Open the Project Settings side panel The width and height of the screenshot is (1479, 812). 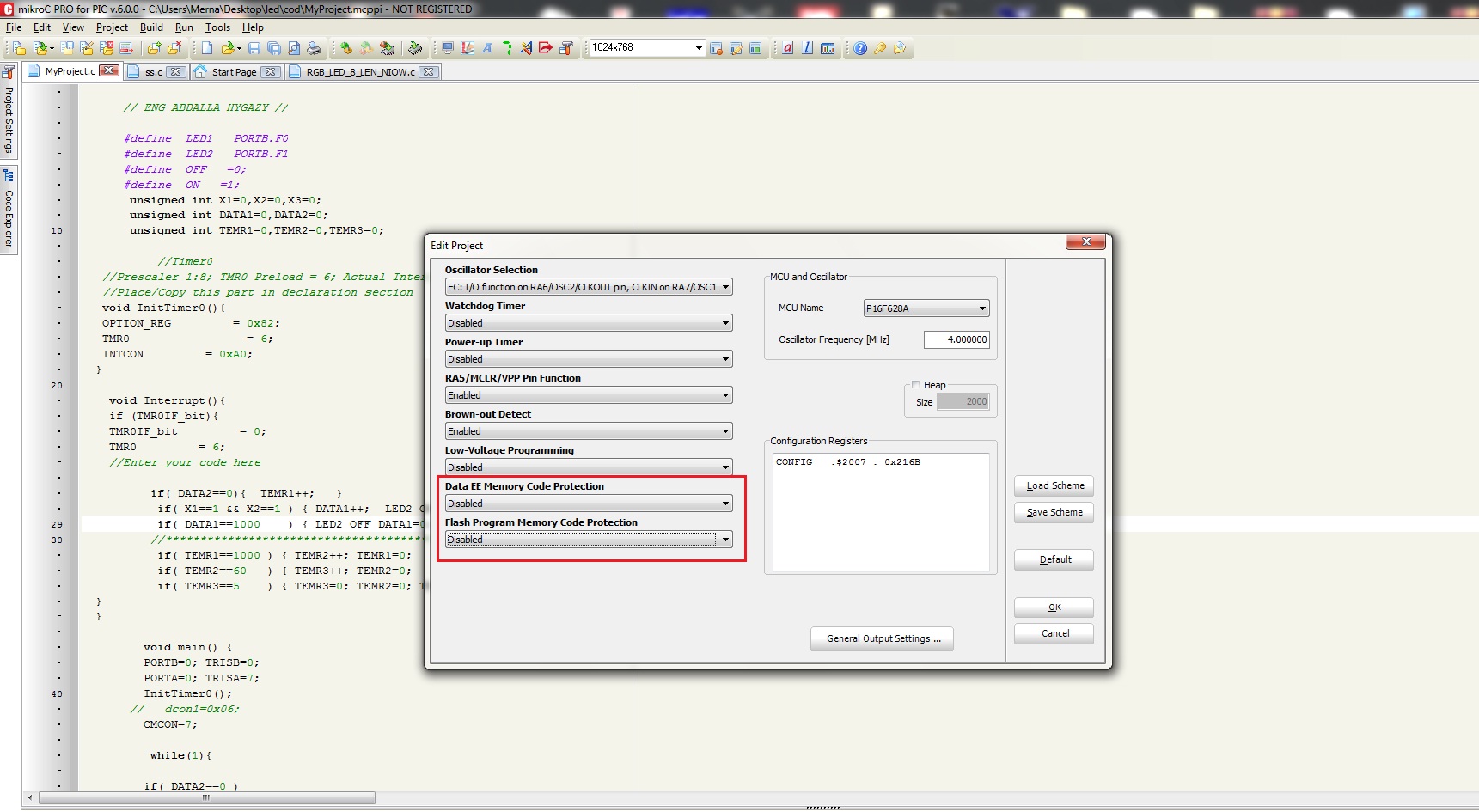click(x=9, y=112)
